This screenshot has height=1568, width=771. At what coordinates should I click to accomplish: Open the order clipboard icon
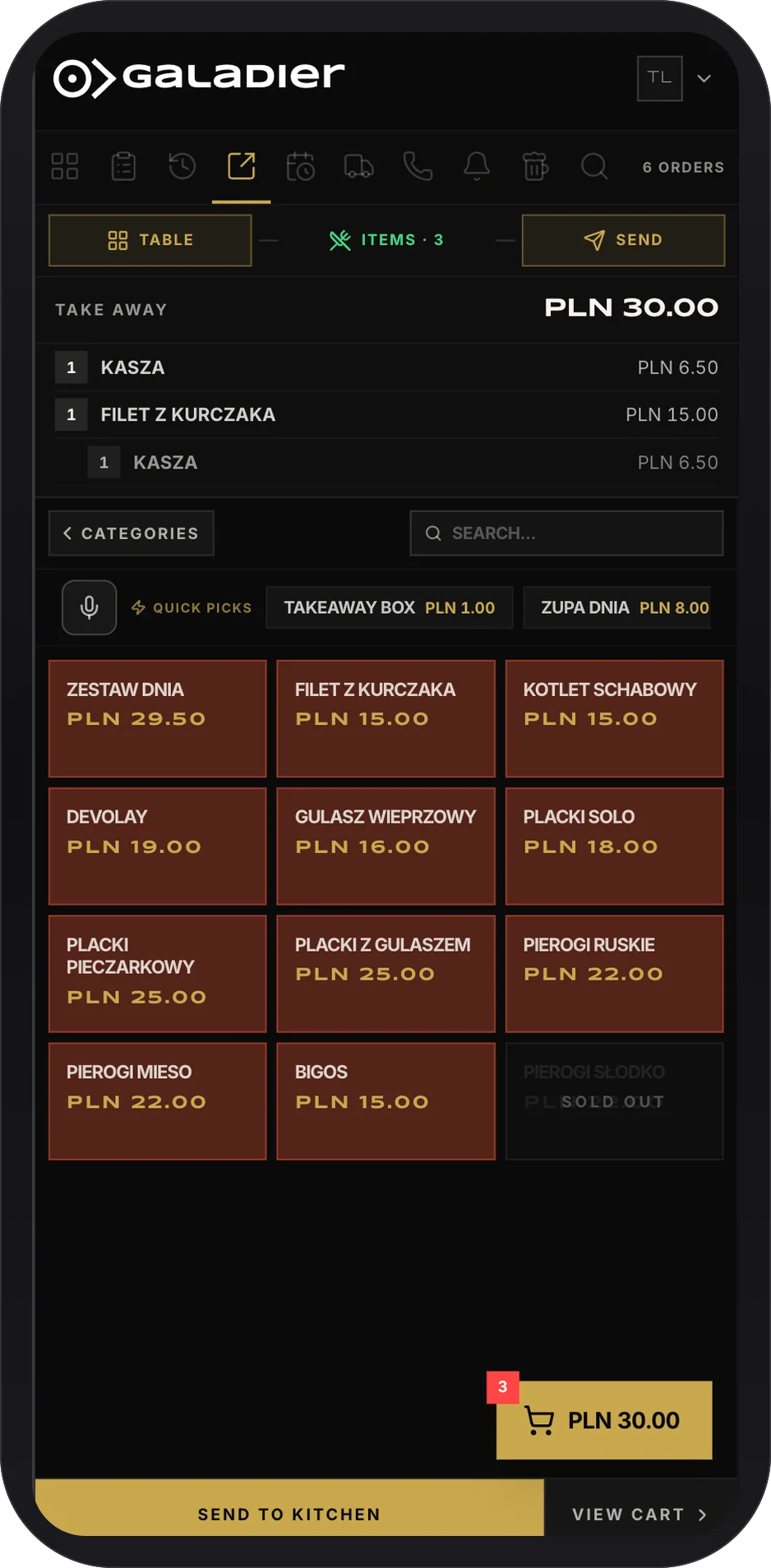pos(124,167)
